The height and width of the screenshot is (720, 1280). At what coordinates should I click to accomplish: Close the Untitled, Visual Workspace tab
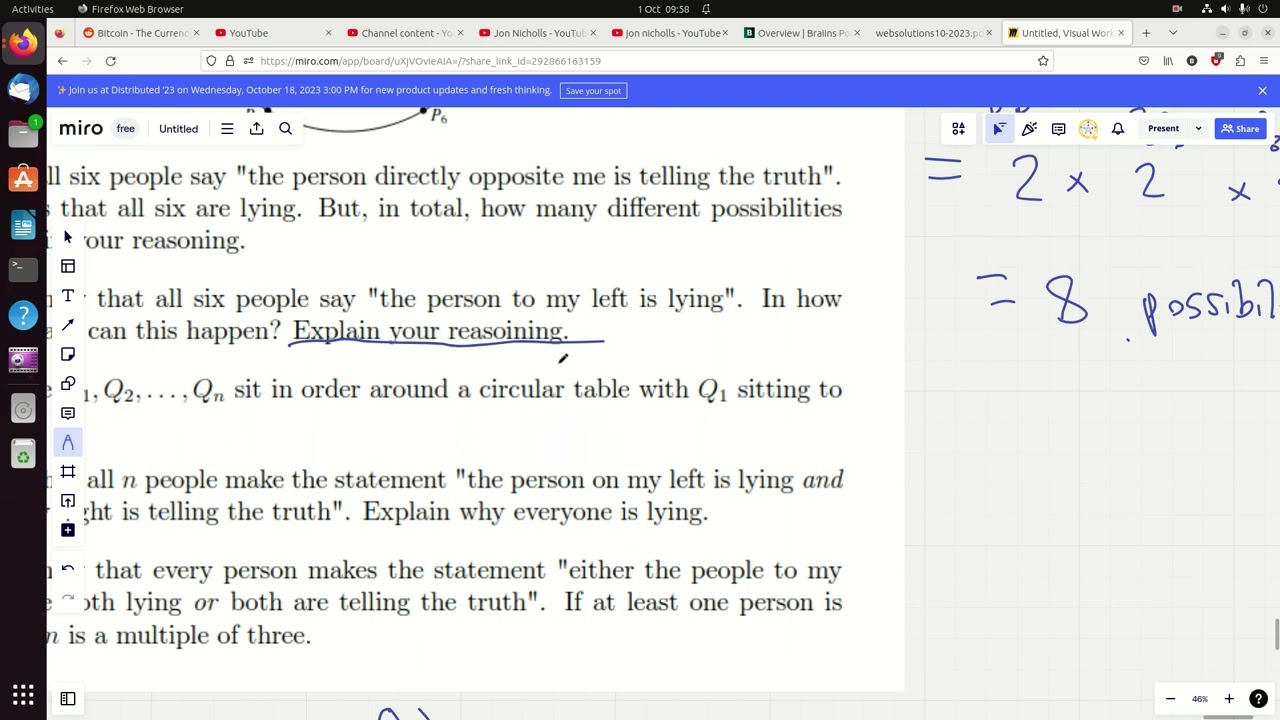(x=1121, y=33)
